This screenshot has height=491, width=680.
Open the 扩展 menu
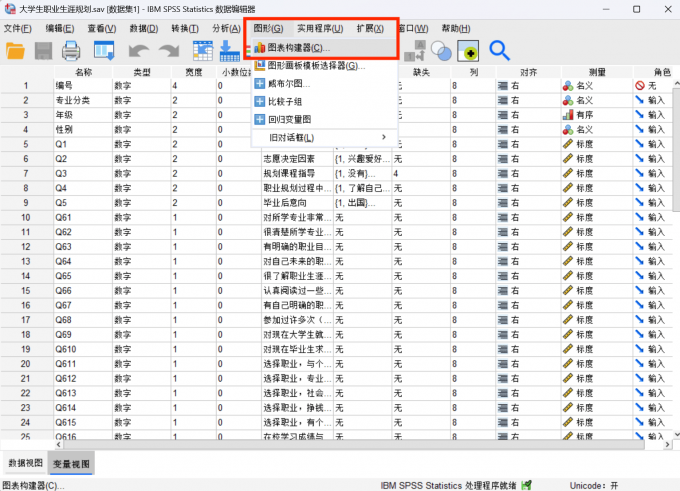370,29
